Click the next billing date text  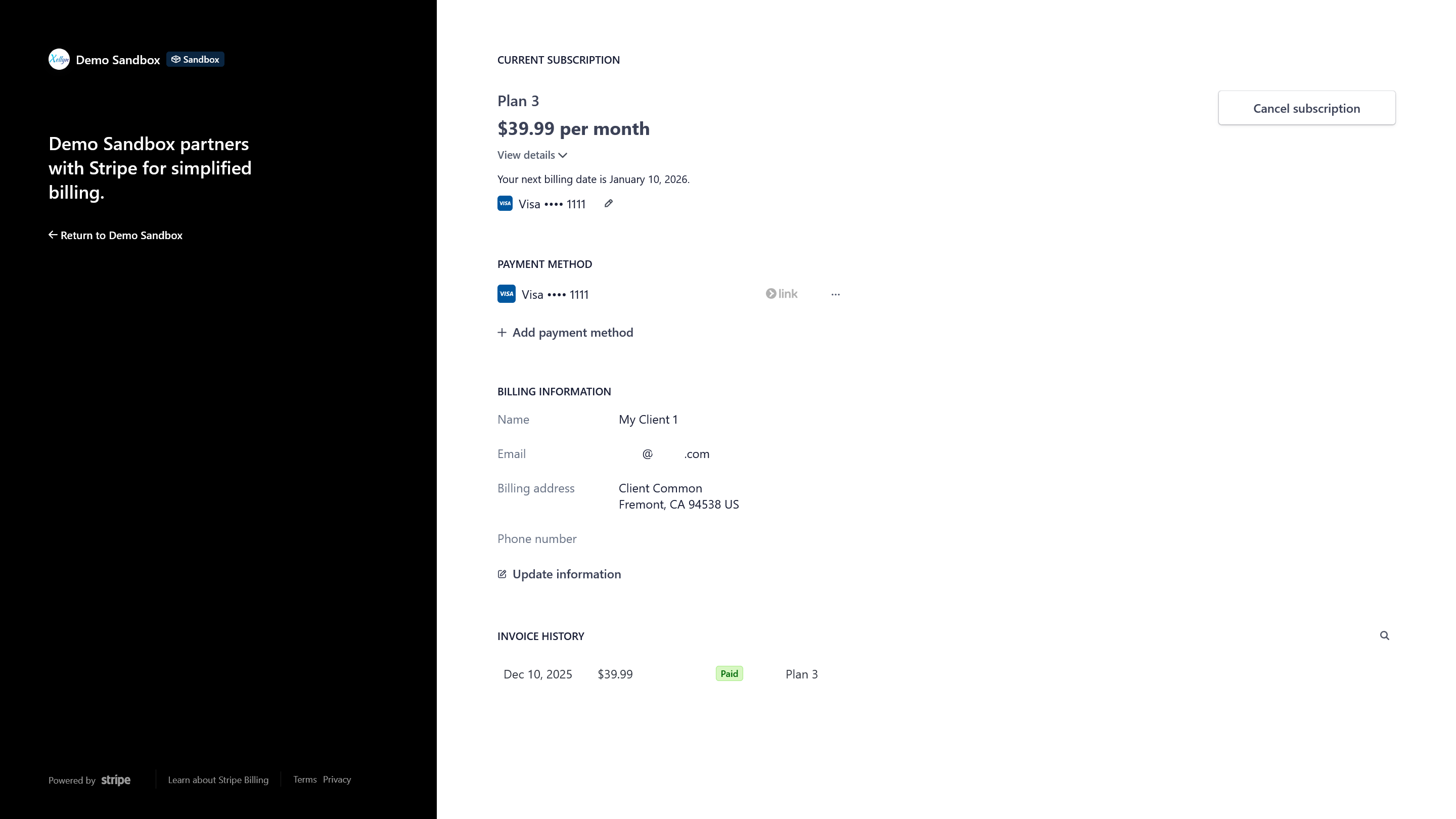(593, 179)
